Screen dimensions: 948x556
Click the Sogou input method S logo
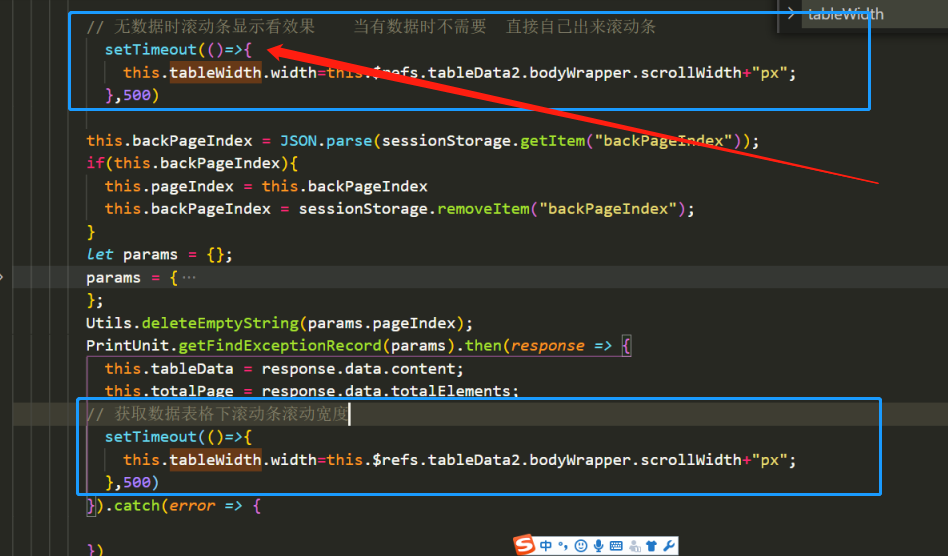tap(524, 545)
